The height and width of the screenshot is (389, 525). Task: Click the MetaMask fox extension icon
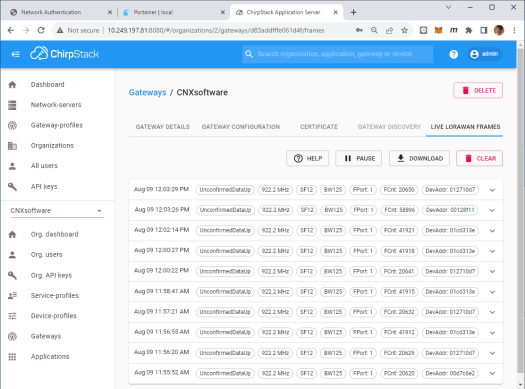click(438, 30)
